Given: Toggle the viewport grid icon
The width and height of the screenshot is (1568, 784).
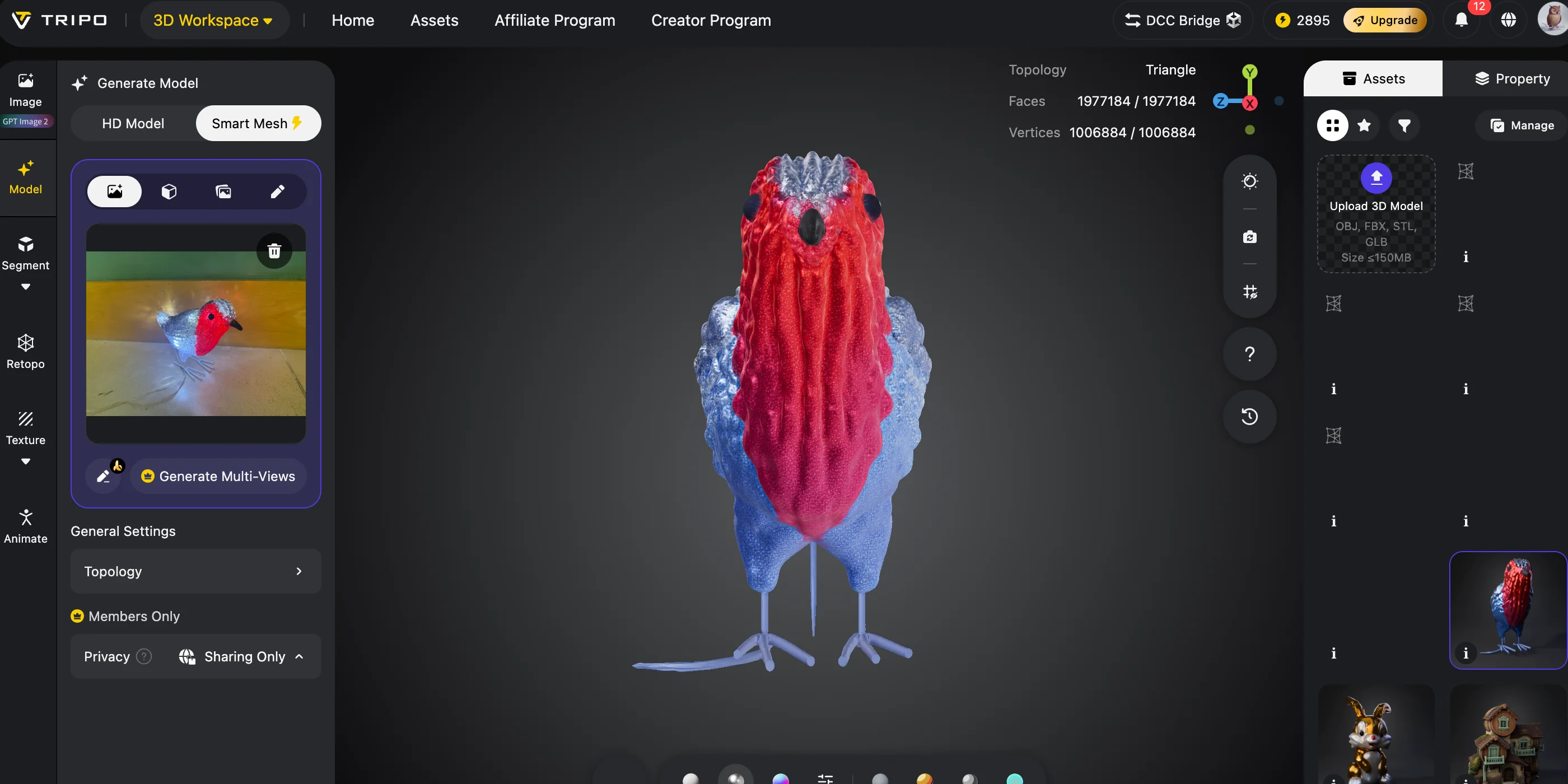Looking at the screenshot, I should click(1249, 292).
